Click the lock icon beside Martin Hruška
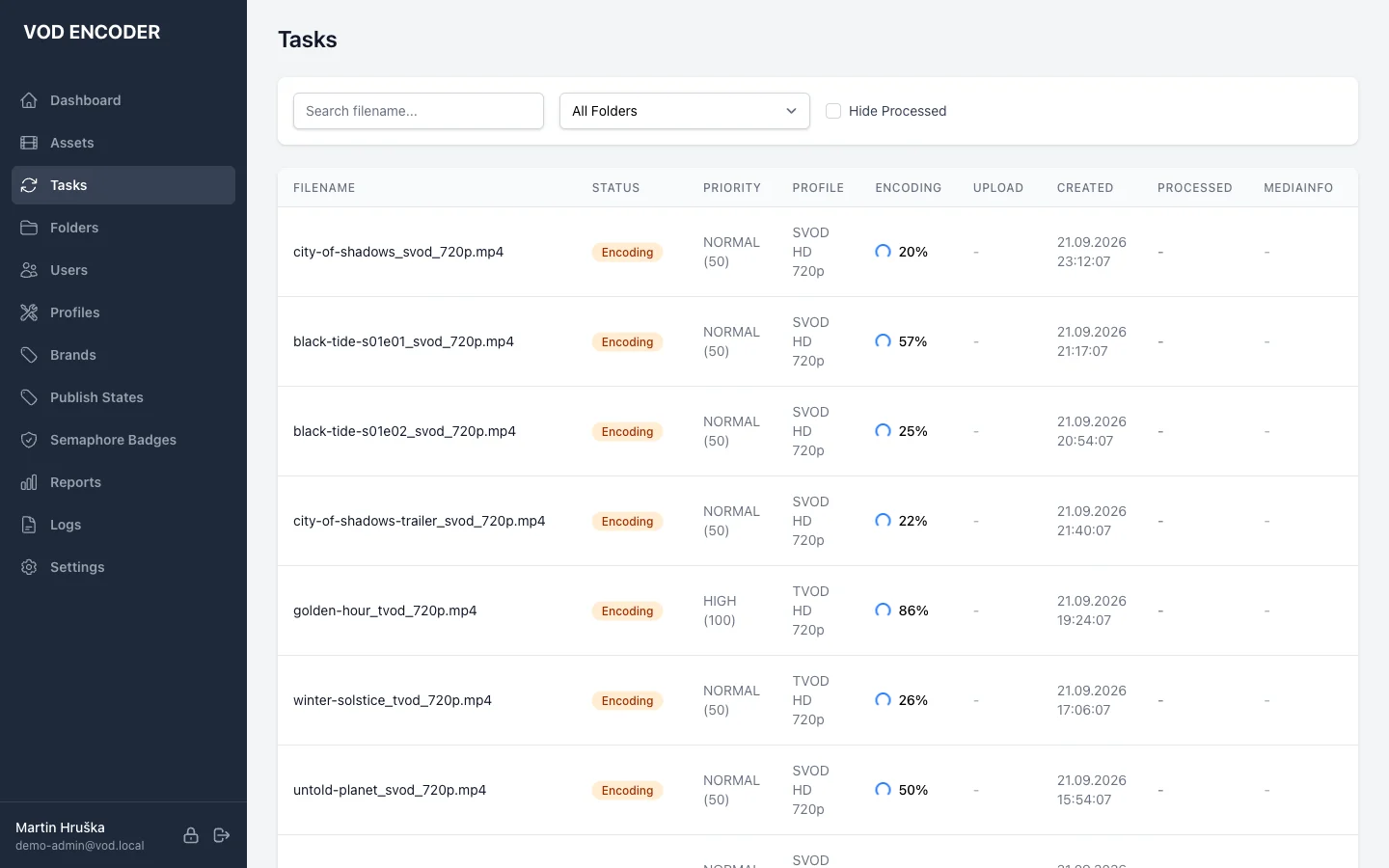 pos(191,835)
